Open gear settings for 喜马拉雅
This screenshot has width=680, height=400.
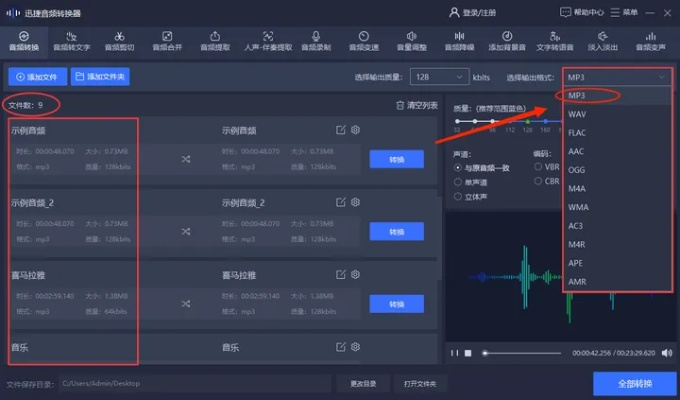click(356, 275)
